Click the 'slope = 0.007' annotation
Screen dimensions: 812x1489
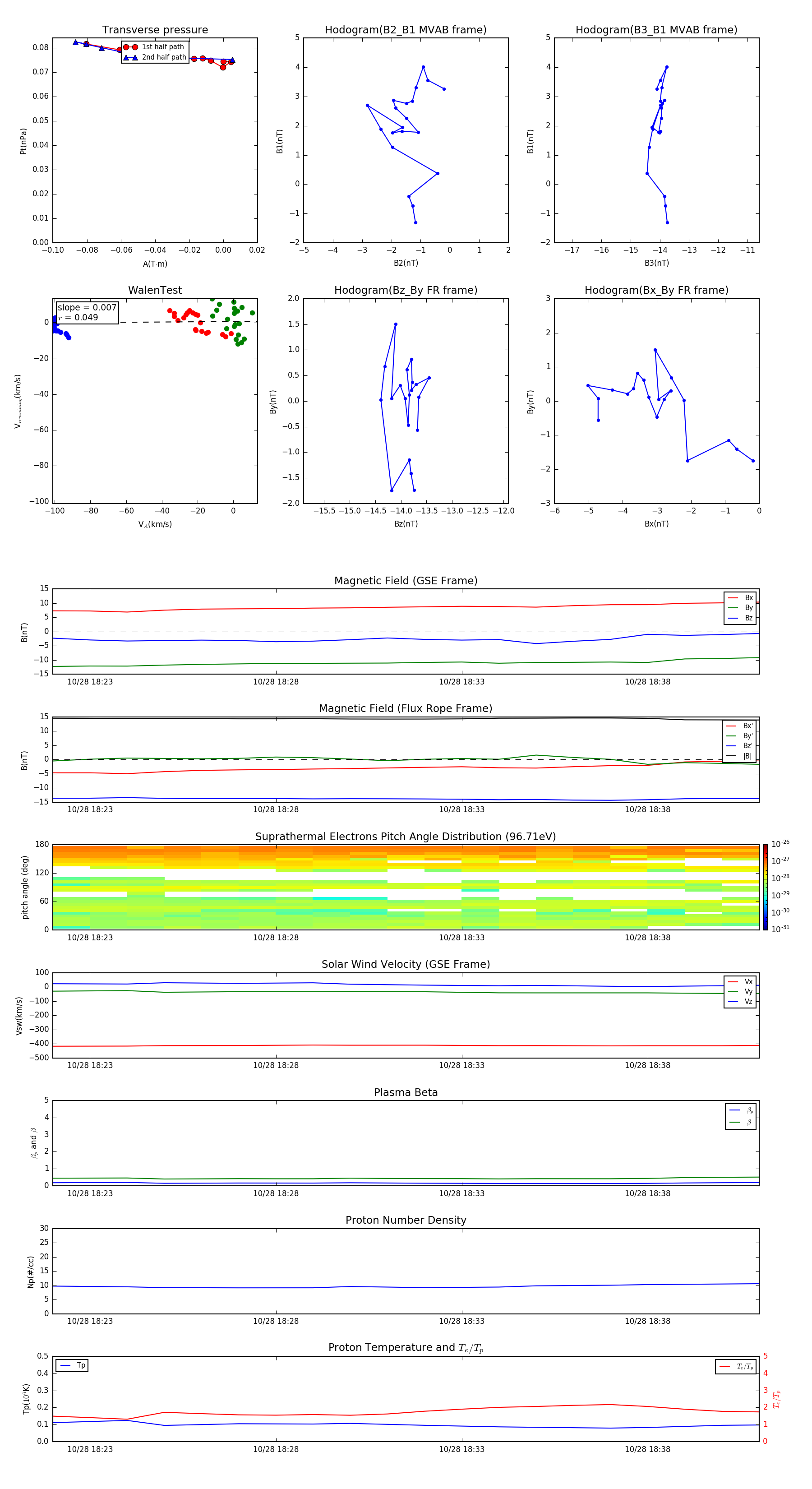(x=87, y=308)
